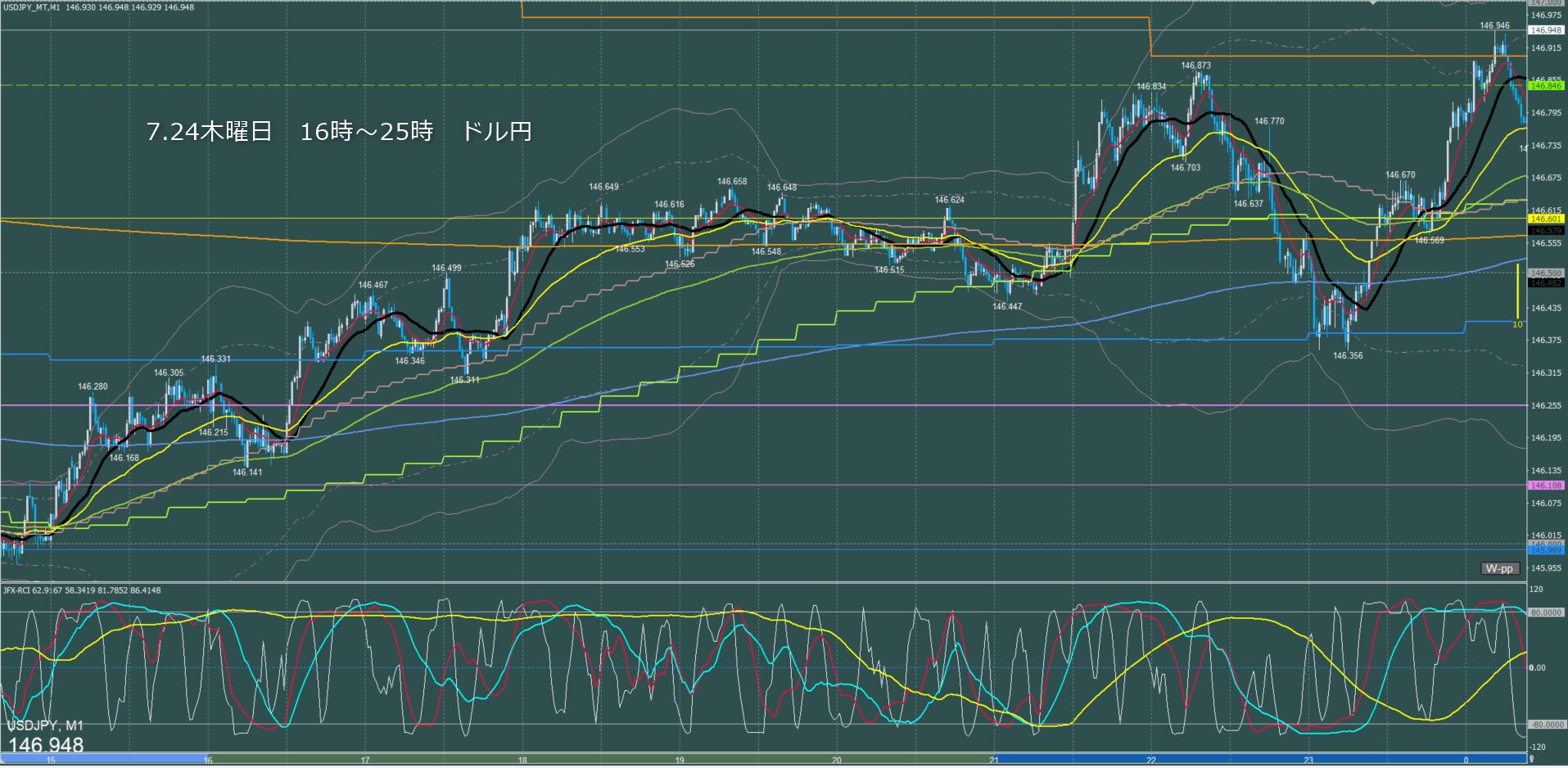Click the blue 145.989 price level label
The width and height of the screenshot is (1568, 768).
point(1546,550)
